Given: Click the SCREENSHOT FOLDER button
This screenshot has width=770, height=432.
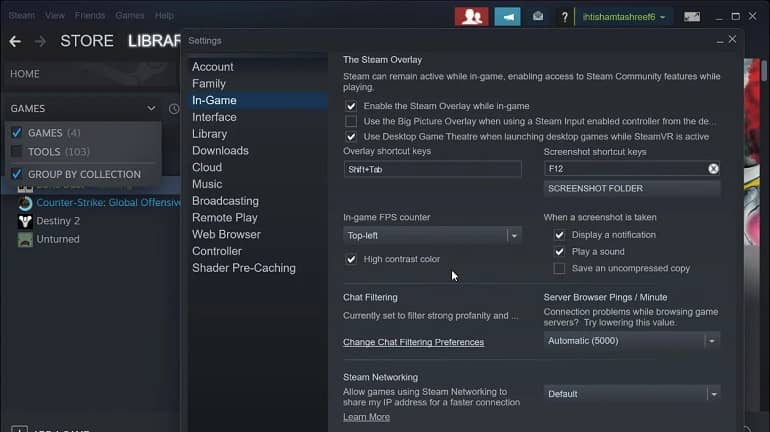Looking at the screenshot, I should click(x=632, y=189).
